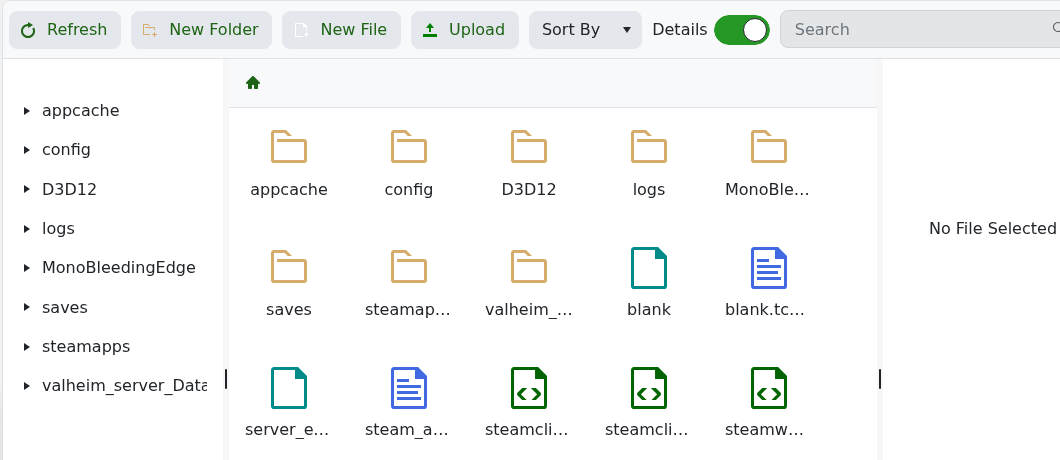Expand the logs tree node arrow
The image size is (1060, 460).
(x=26, y=229)
